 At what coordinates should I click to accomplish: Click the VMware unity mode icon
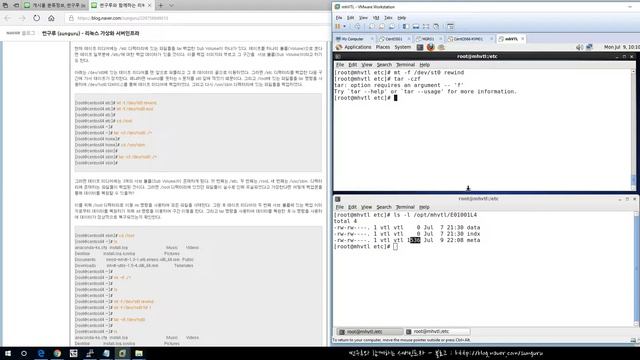tap(436, 27)
